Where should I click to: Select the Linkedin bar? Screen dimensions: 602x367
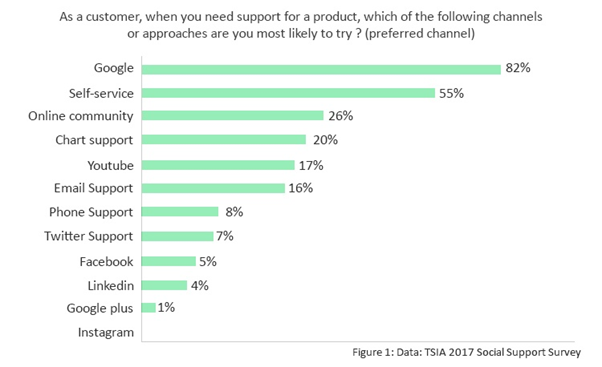[164, 285]
